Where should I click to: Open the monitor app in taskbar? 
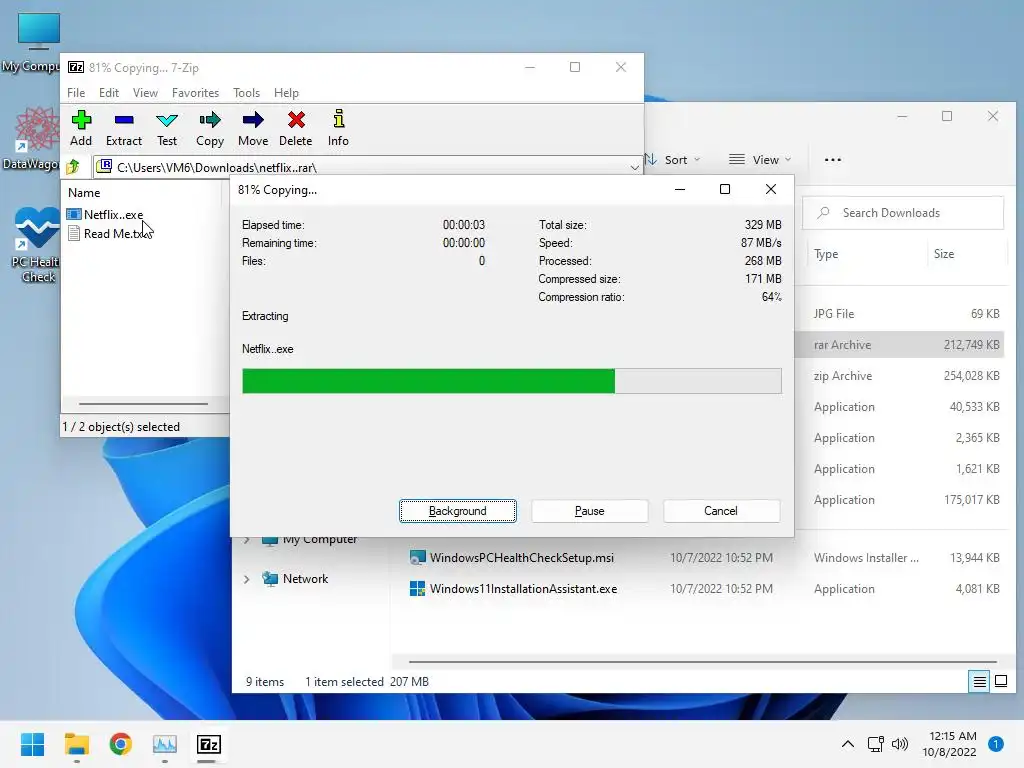click(165, 744)
